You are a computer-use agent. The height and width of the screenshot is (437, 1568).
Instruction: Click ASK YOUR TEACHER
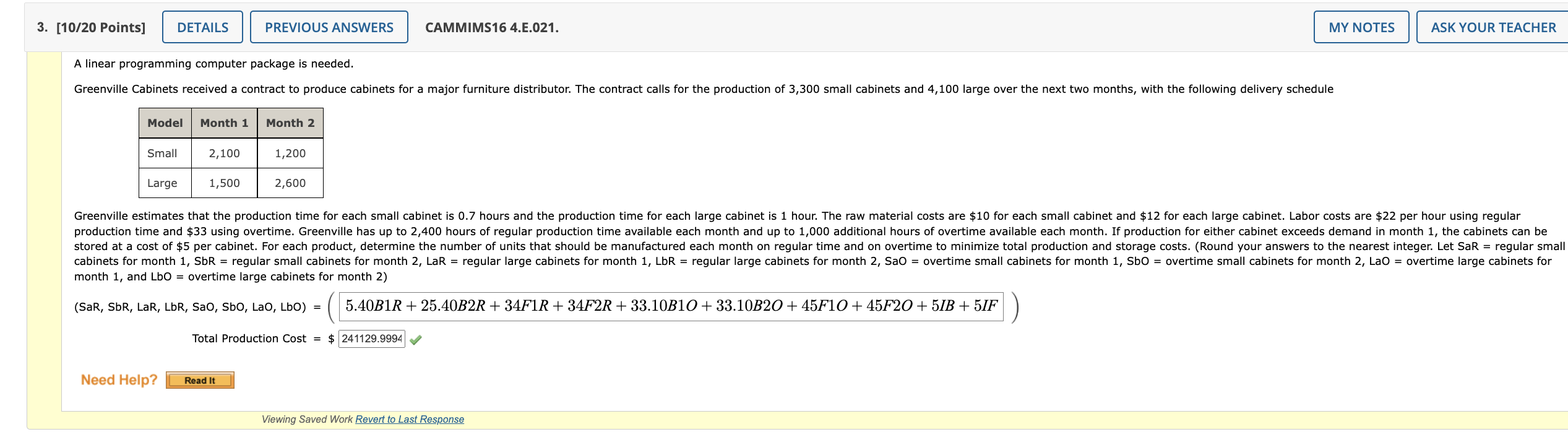tap(1491, 27)
